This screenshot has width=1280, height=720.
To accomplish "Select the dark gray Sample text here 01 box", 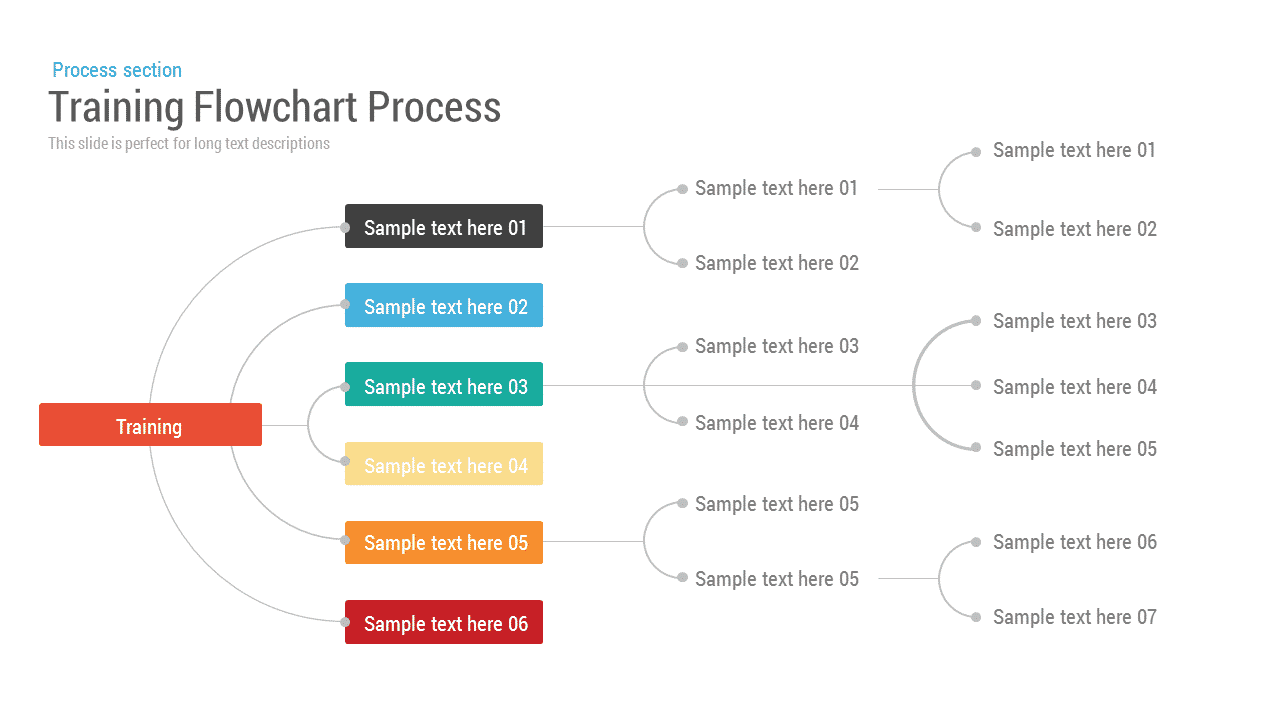I will [x=444, y=226].
